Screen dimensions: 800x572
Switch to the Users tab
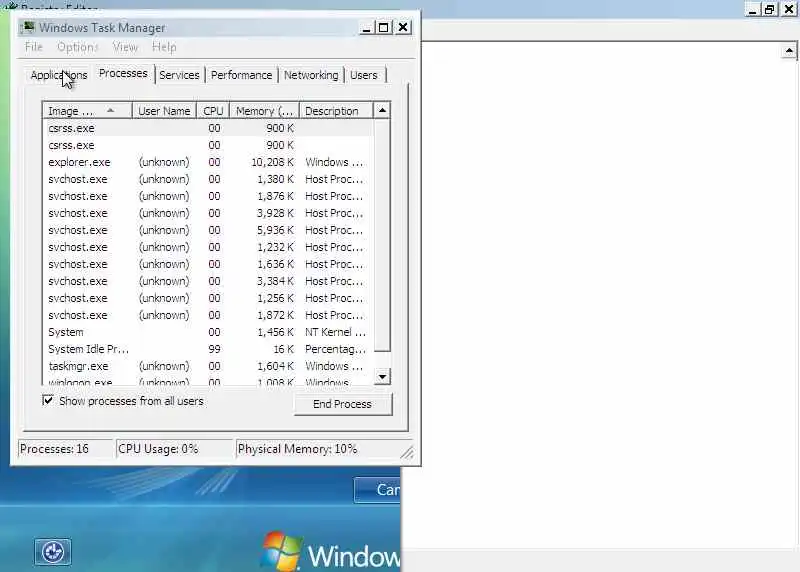(x=364, y=75)
